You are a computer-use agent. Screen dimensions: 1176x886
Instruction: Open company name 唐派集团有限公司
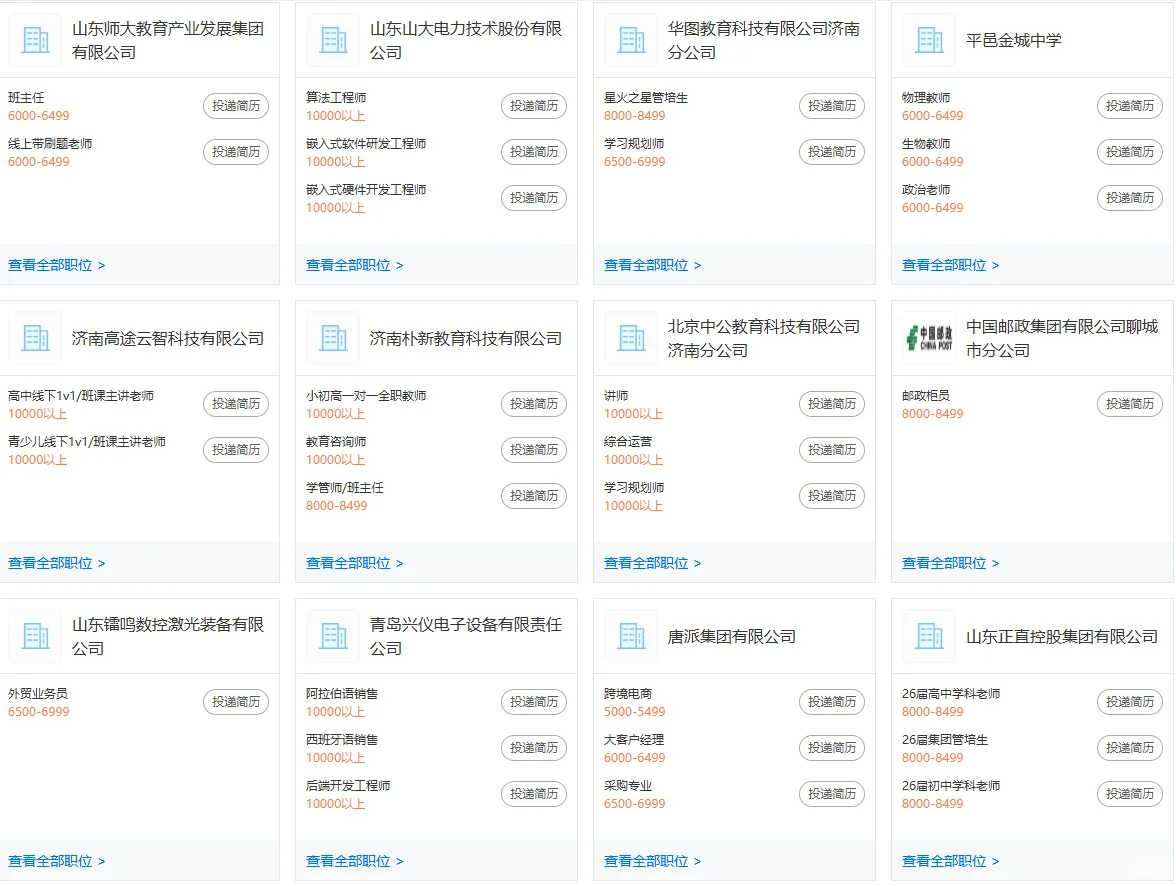tap(732, 637)
